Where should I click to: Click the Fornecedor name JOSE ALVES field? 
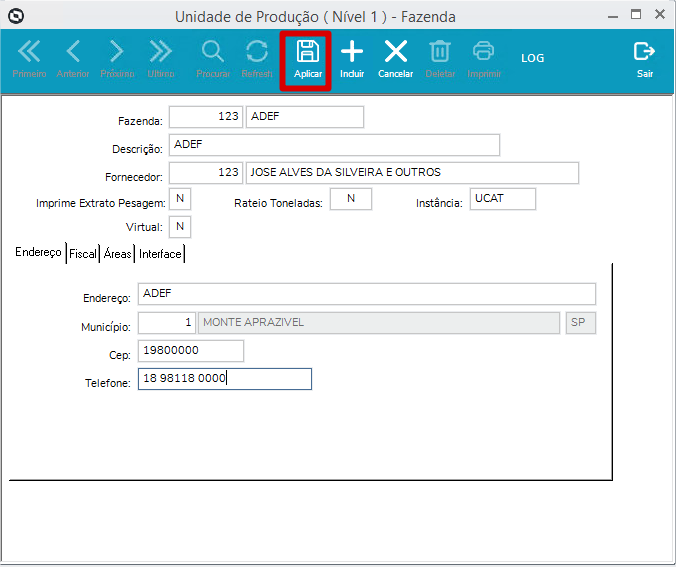click(x=412, y=173)
